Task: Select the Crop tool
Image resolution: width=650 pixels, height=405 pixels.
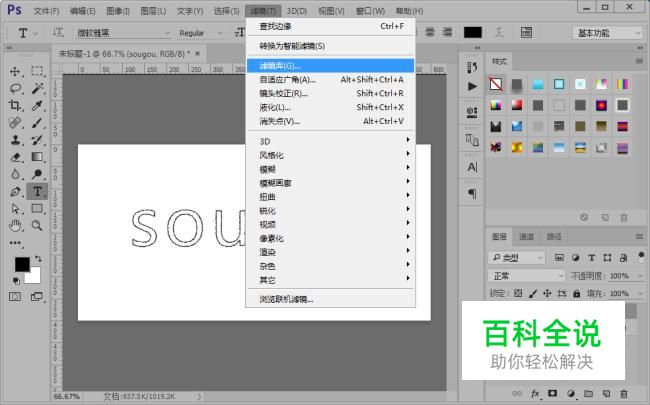Action: coord(15,106)
